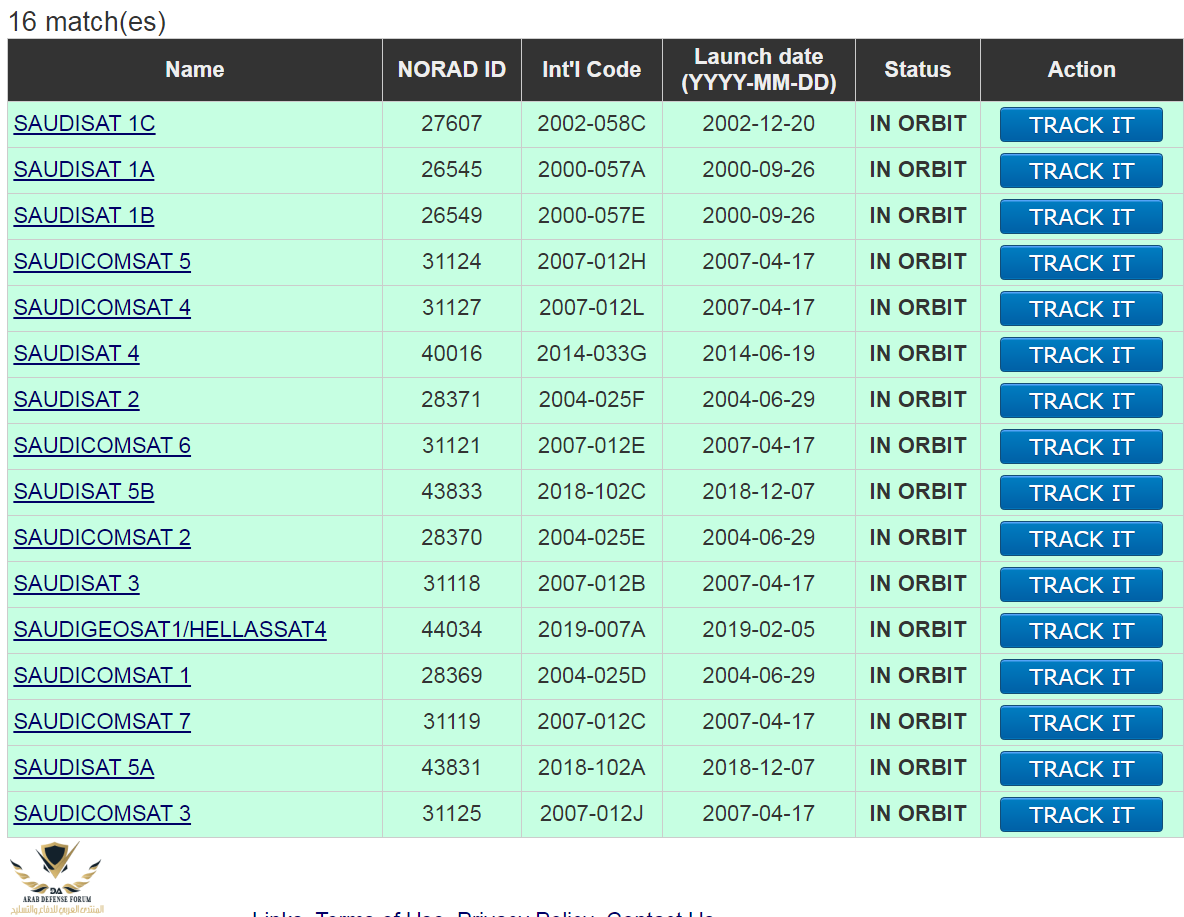This screenshot has height=917, width=1184.
Task: Track the SAUDICOMSAT 3 satellite
Action: 1081,816
